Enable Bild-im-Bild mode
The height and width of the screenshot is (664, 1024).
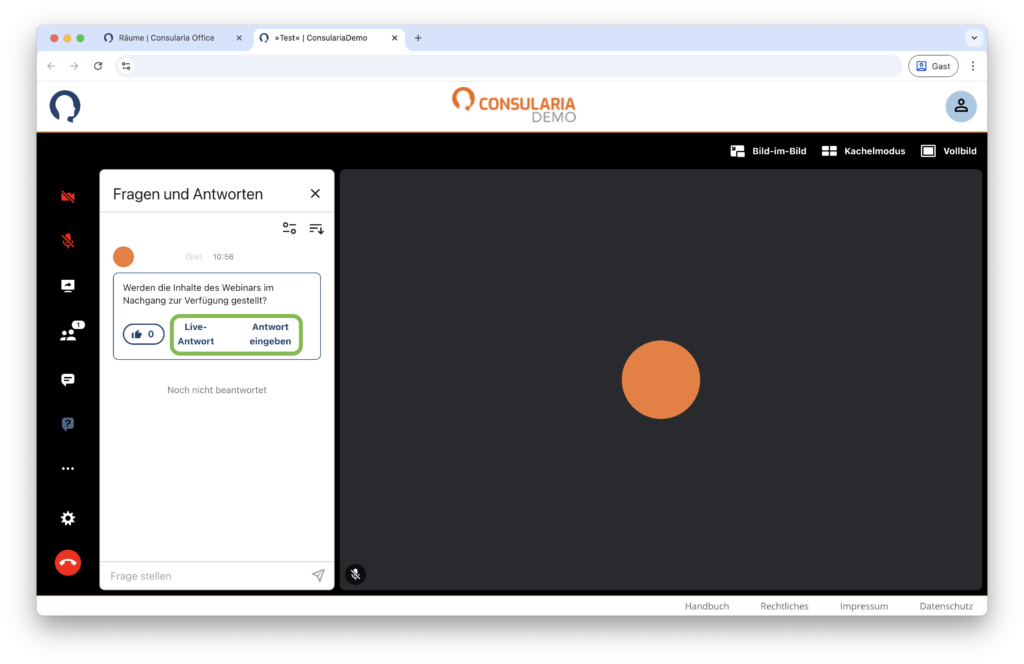[768, 151]
